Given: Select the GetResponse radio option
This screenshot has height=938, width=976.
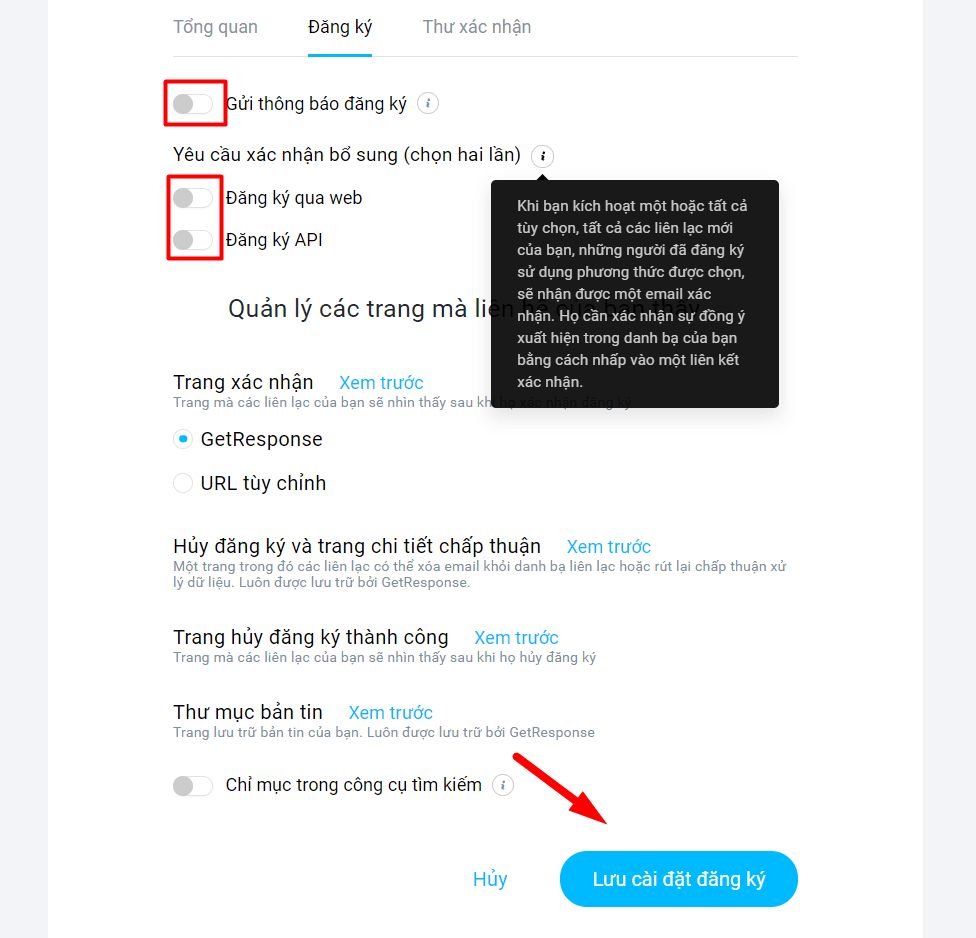Looking at the screenshot, I should (183, 439).
